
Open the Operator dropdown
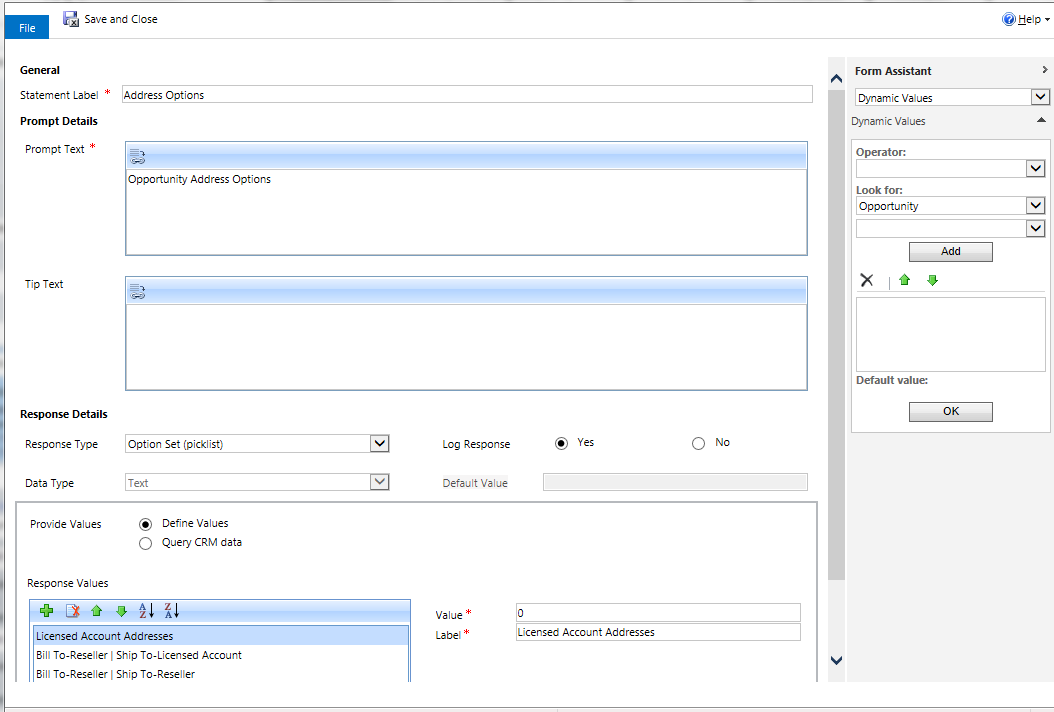(x=1036, y=169)
